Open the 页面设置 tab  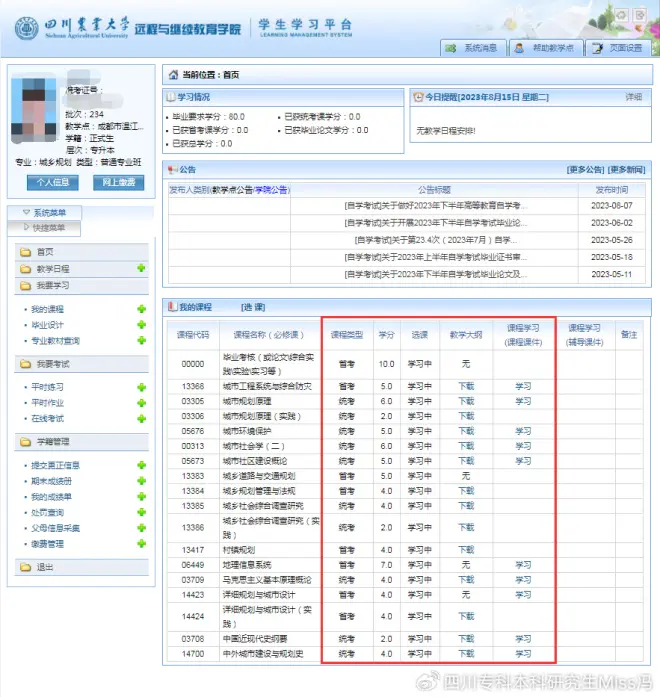[x=618, y=48]
